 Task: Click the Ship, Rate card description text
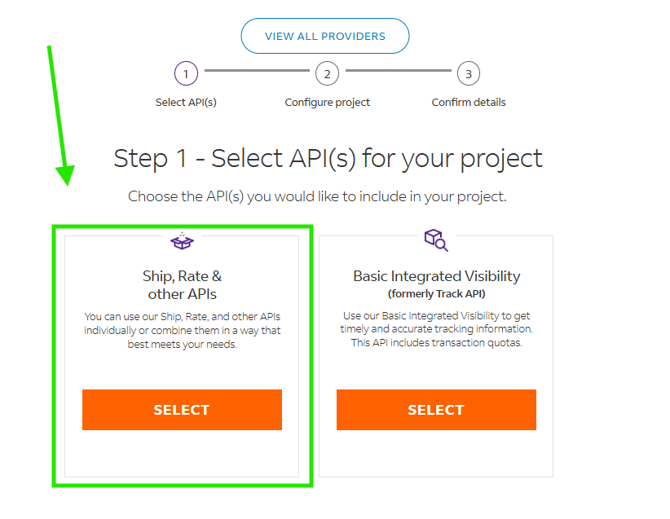pos(182,330)
